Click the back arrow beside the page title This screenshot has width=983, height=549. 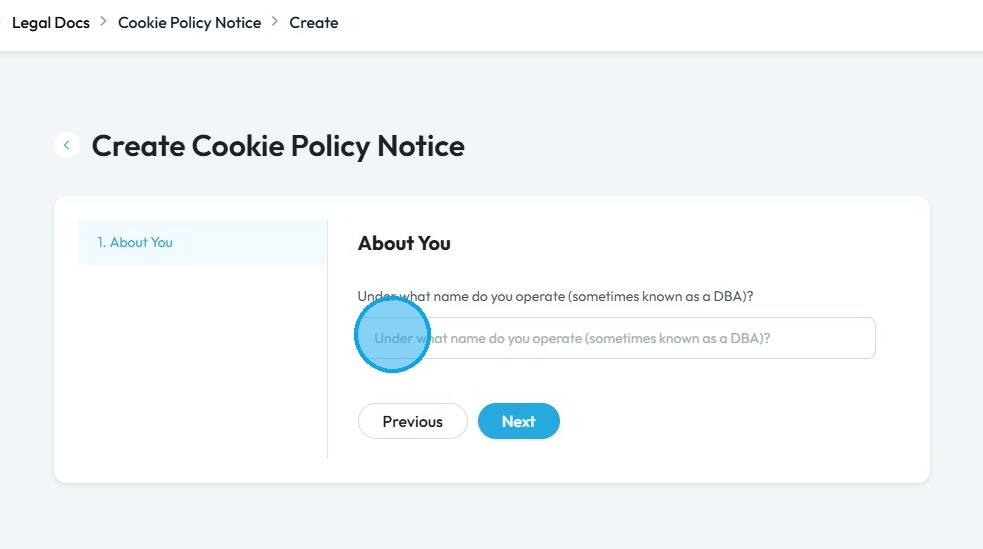click(67, 145)
